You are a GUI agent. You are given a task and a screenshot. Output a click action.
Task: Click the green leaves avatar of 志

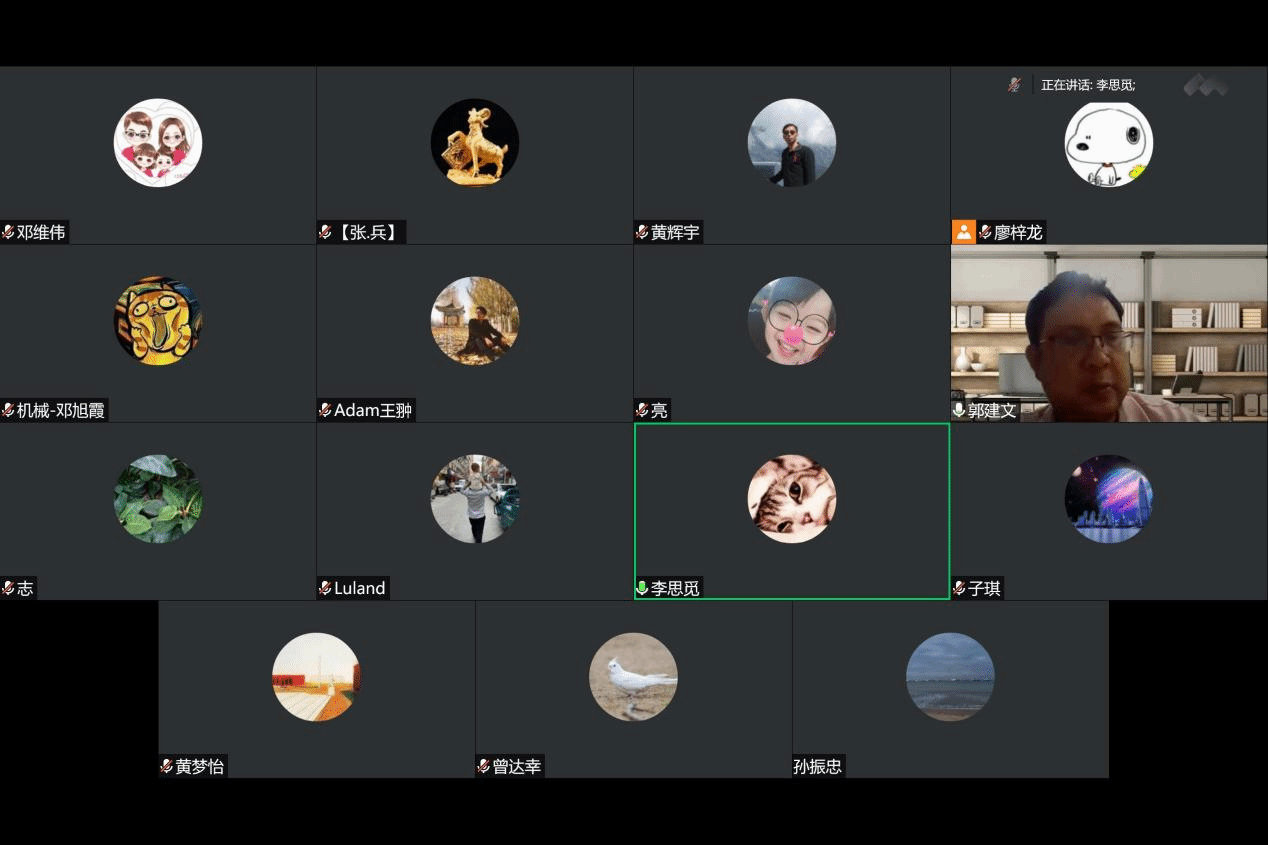coord(158,498)
